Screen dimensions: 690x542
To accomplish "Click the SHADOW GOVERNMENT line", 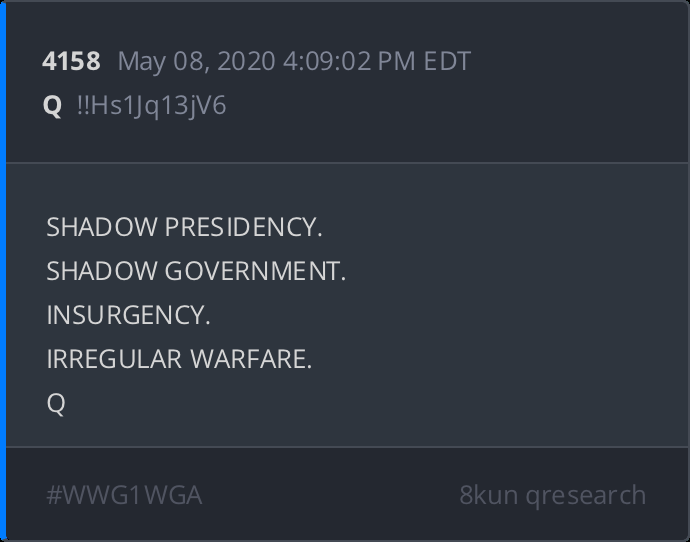I will (x=196, y=271).
